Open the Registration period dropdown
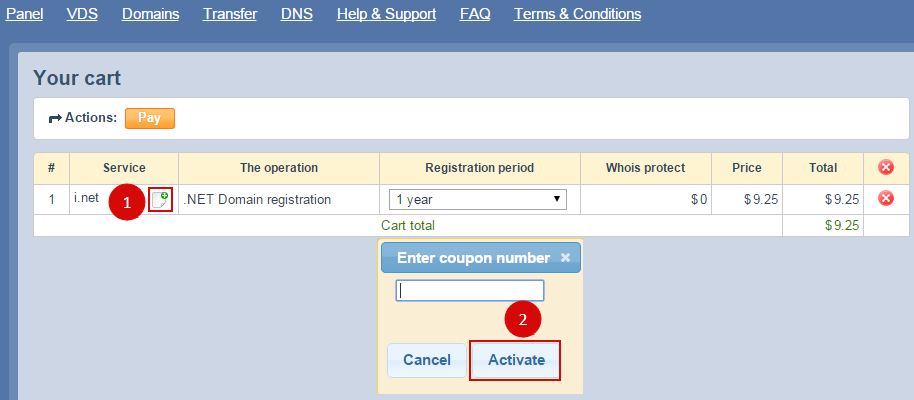 pos(477,199)
